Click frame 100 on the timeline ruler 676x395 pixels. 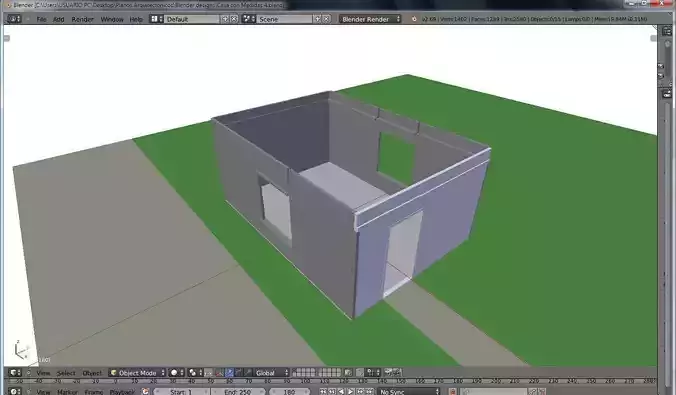(305, 381)
